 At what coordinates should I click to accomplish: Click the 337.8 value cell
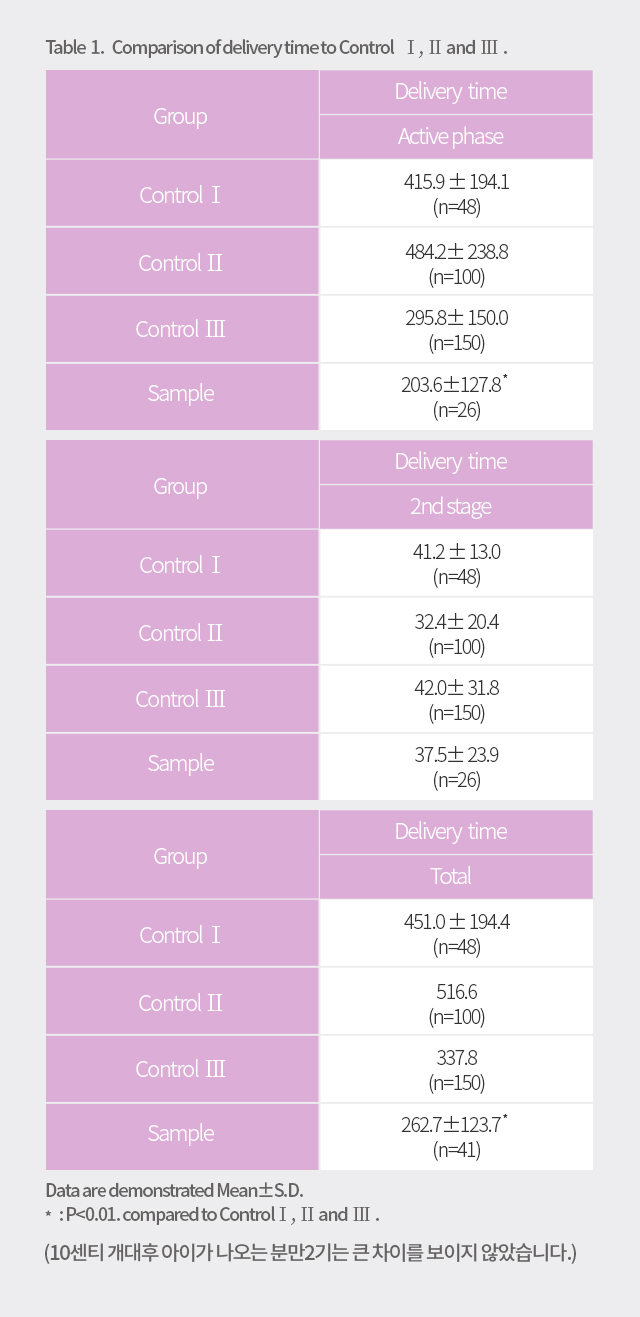[x=456, y=1069]
